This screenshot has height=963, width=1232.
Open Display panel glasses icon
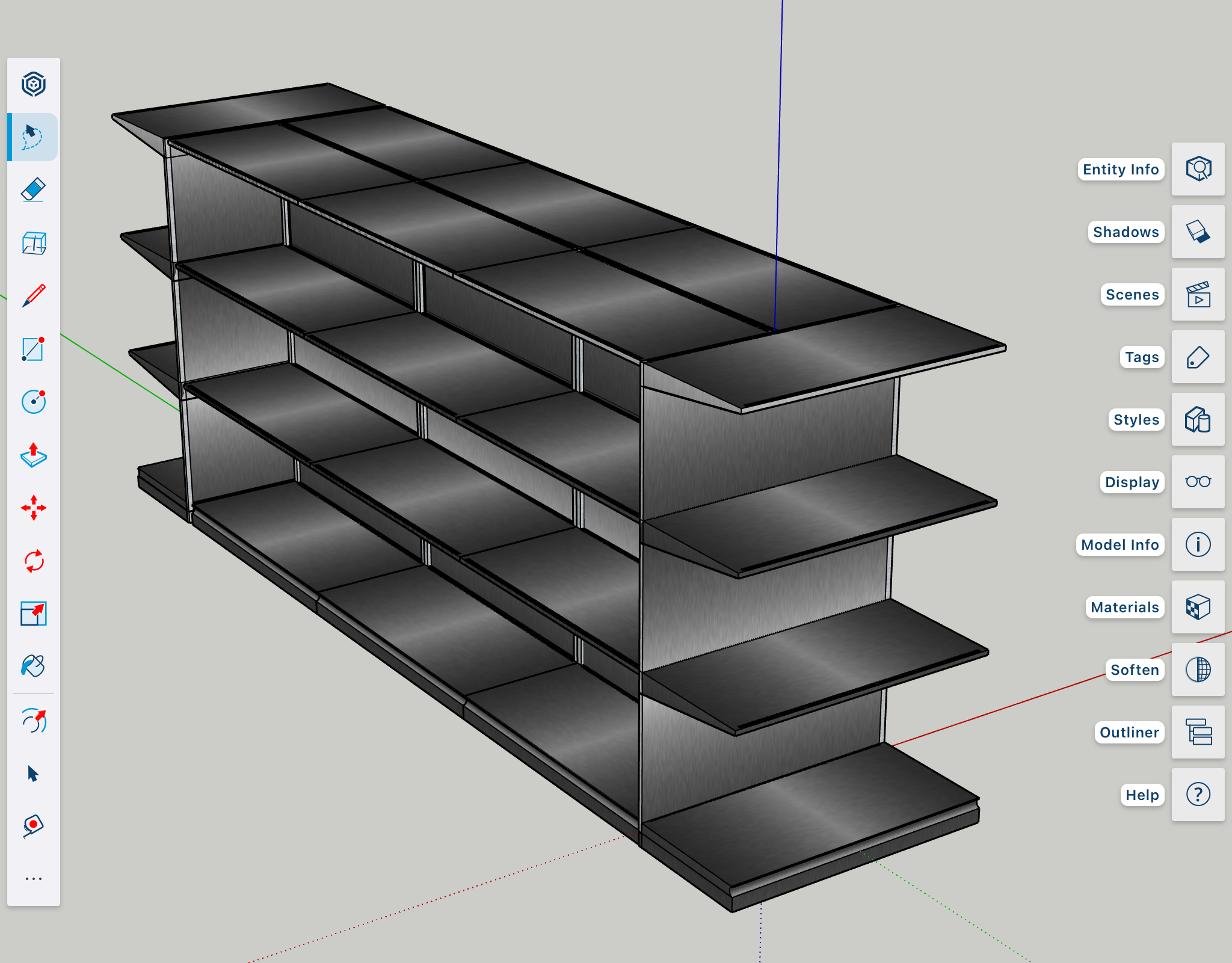1198,482
